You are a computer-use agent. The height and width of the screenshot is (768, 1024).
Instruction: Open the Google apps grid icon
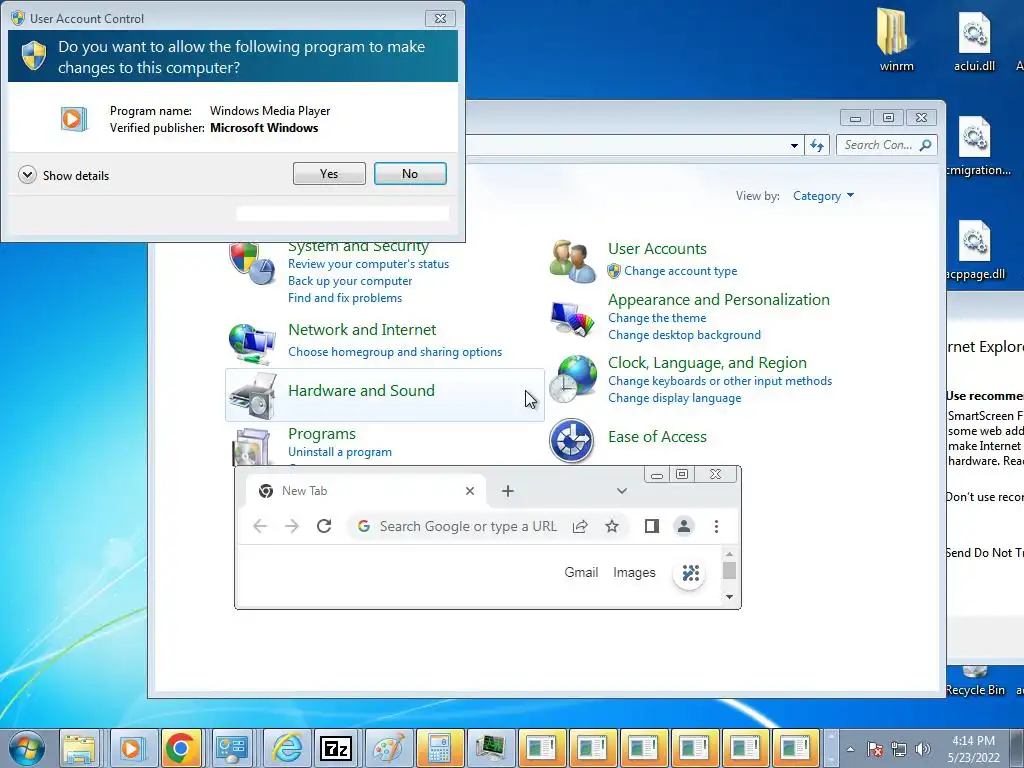[x=690, y=573]
